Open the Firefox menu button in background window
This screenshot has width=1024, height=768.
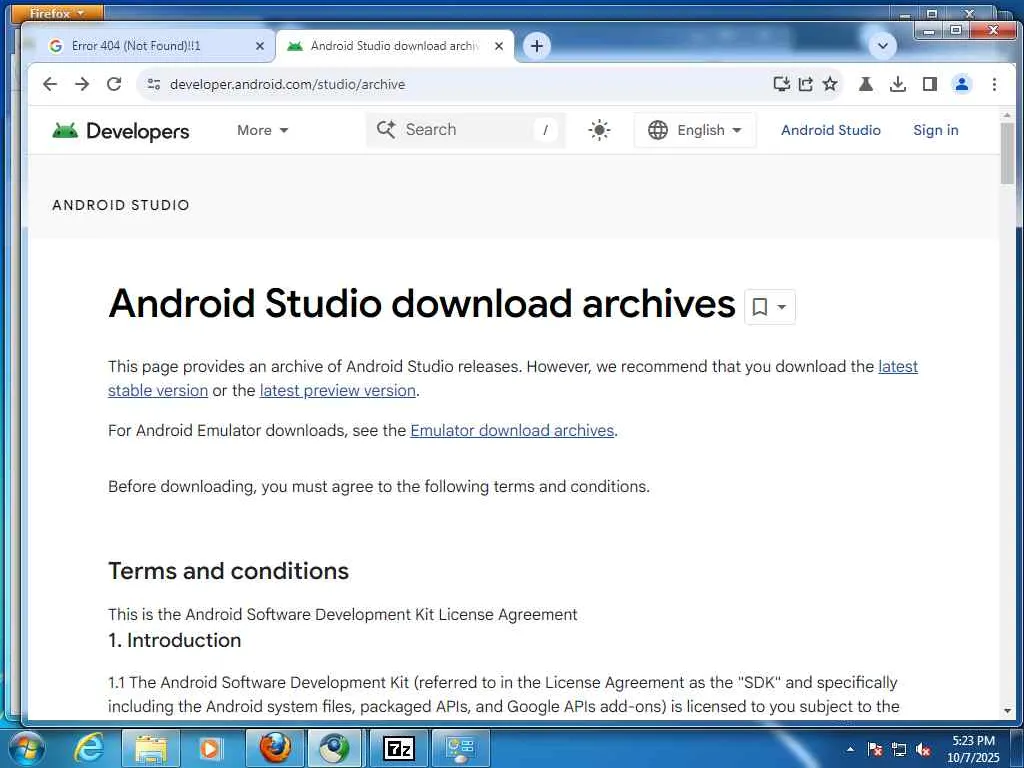57,13
